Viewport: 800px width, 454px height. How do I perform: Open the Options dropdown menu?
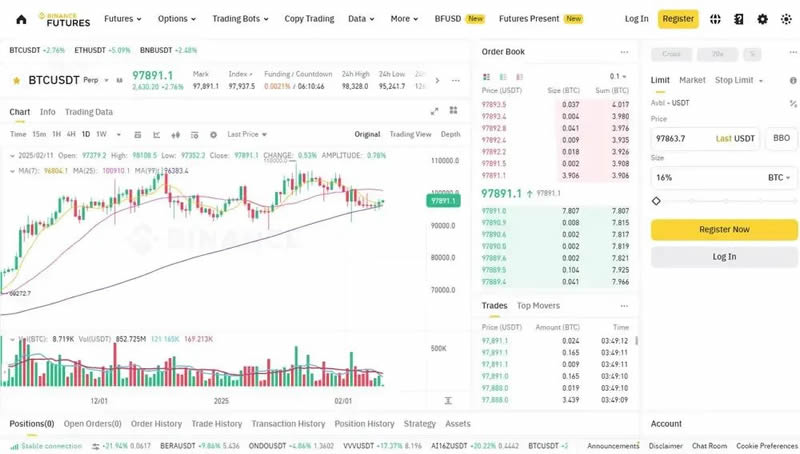[177, 19]
